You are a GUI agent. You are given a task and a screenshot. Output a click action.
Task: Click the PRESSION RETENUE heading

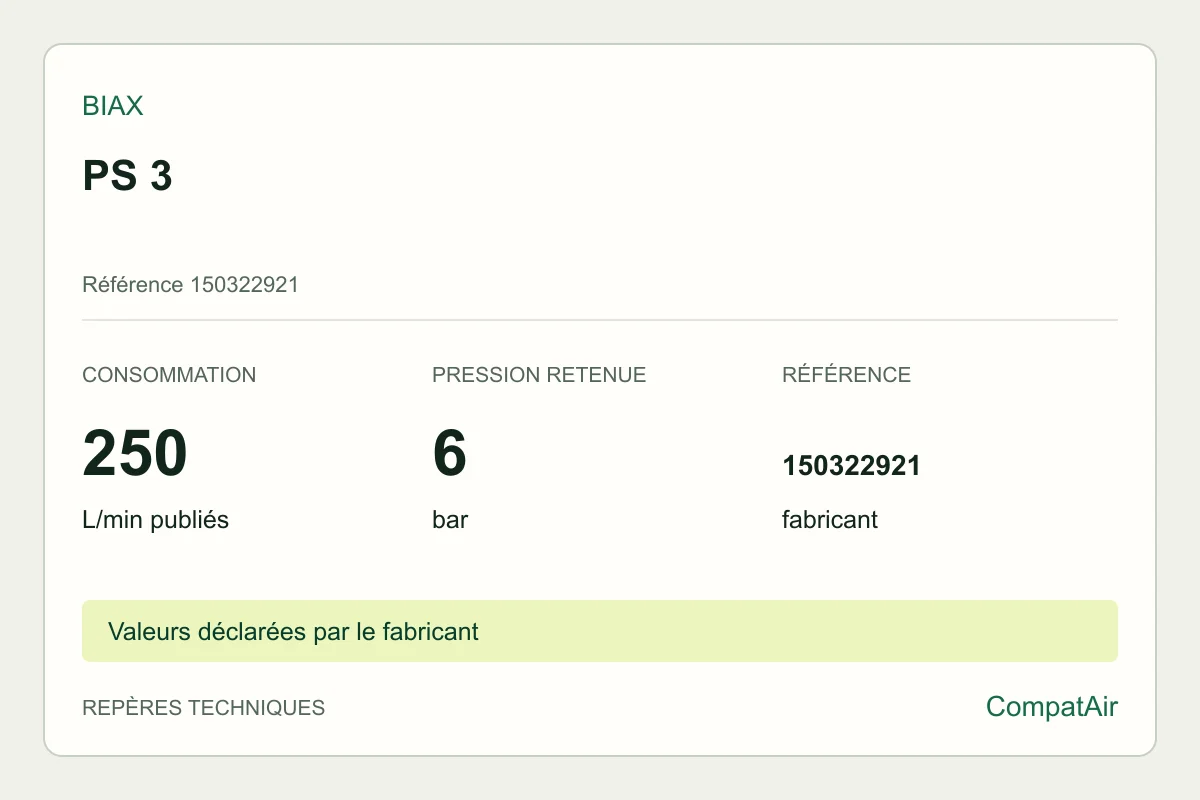[539, 375]
